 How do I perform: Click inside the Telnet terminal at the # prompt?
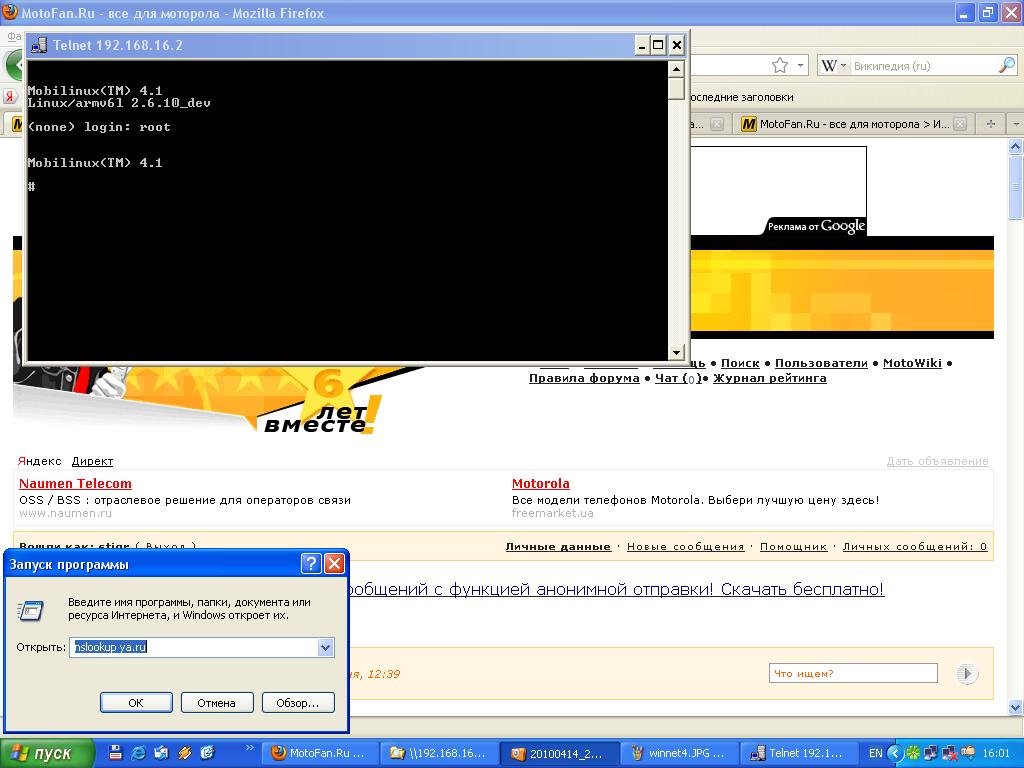pos(31,187)
